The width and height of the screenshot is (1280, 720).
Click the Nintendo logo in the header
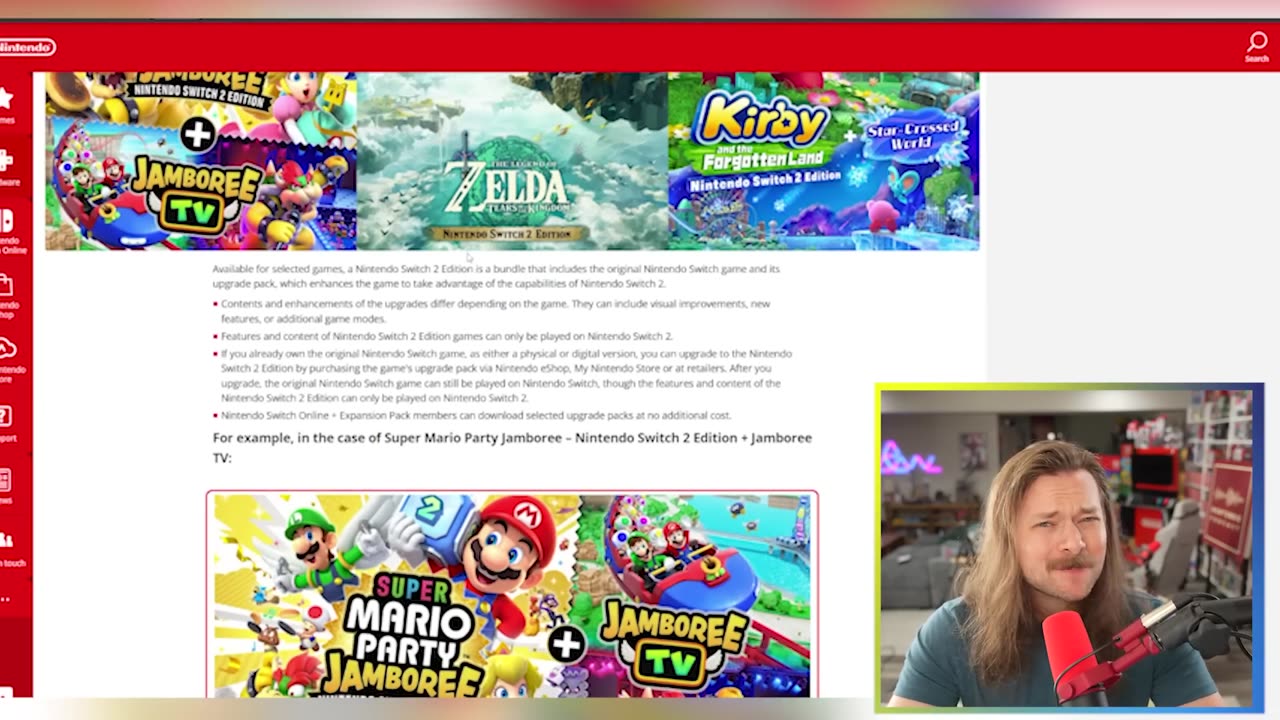click(27, 47)
